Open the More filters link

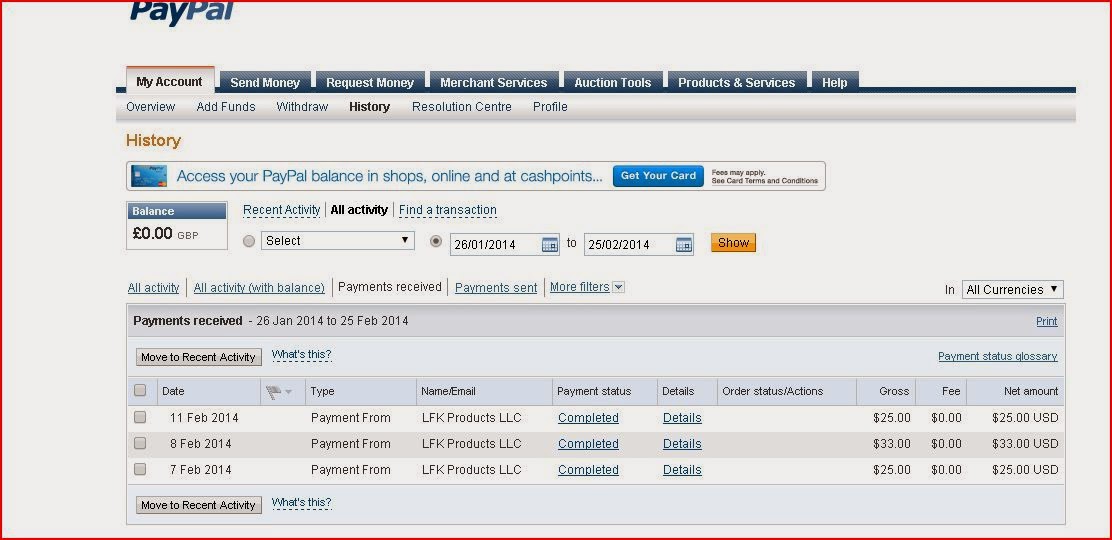(579, 287)
